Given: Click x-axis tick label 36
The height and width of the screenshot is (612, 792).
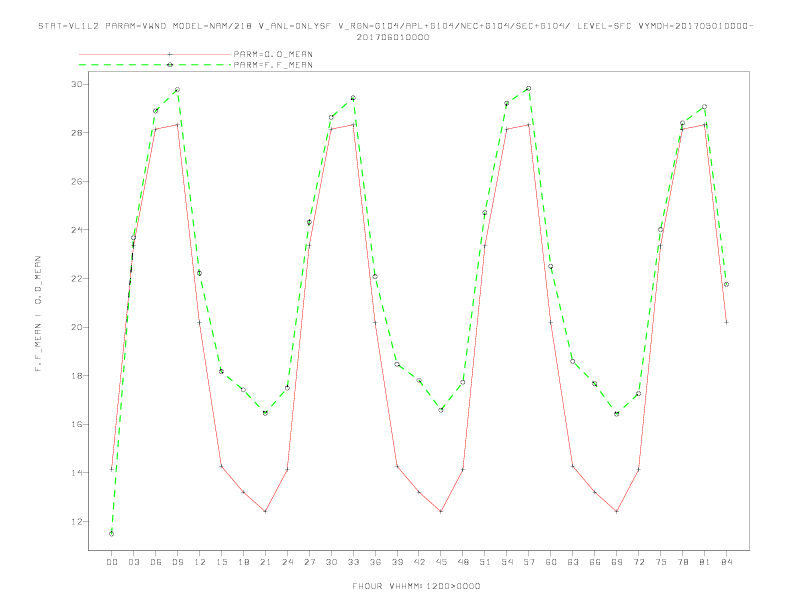Looking at the screenshot, I should coord(375,562).
